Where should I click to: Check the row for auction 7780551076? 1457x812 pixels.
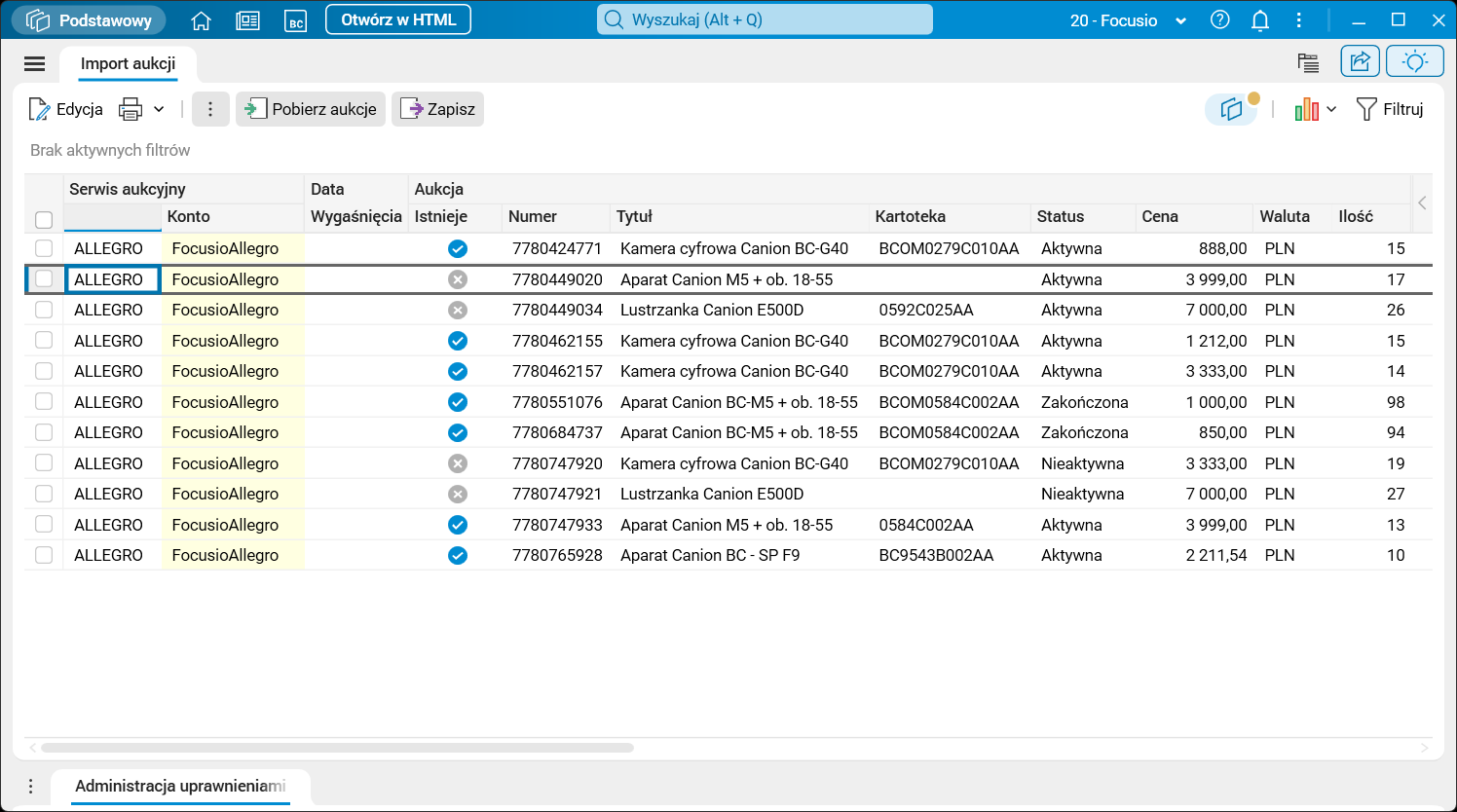click(x=44, y=402)
